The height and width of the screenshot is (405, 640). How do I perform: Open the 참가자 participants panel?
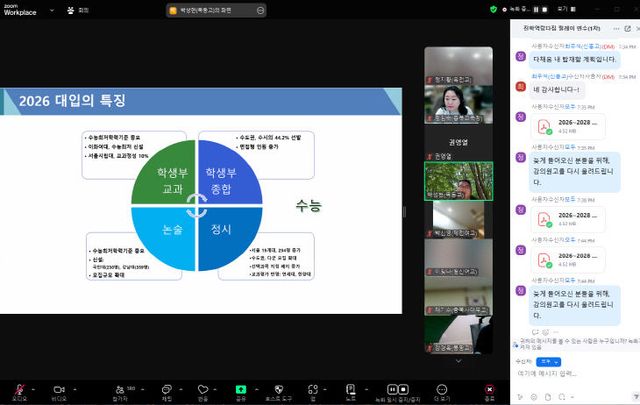click(x=119, y=388)
